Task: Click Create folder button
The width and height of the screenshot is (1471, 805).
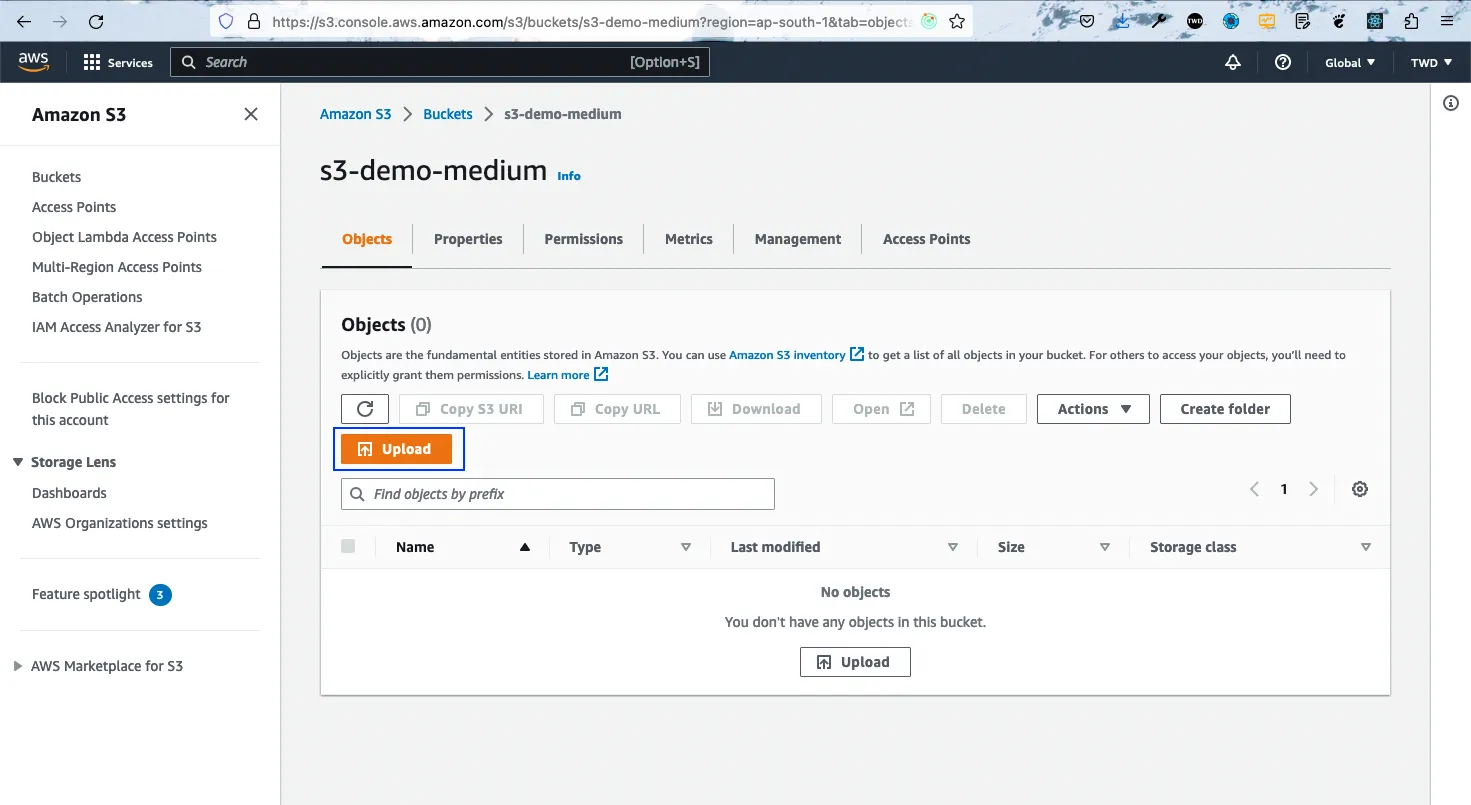Action: 1225,409
